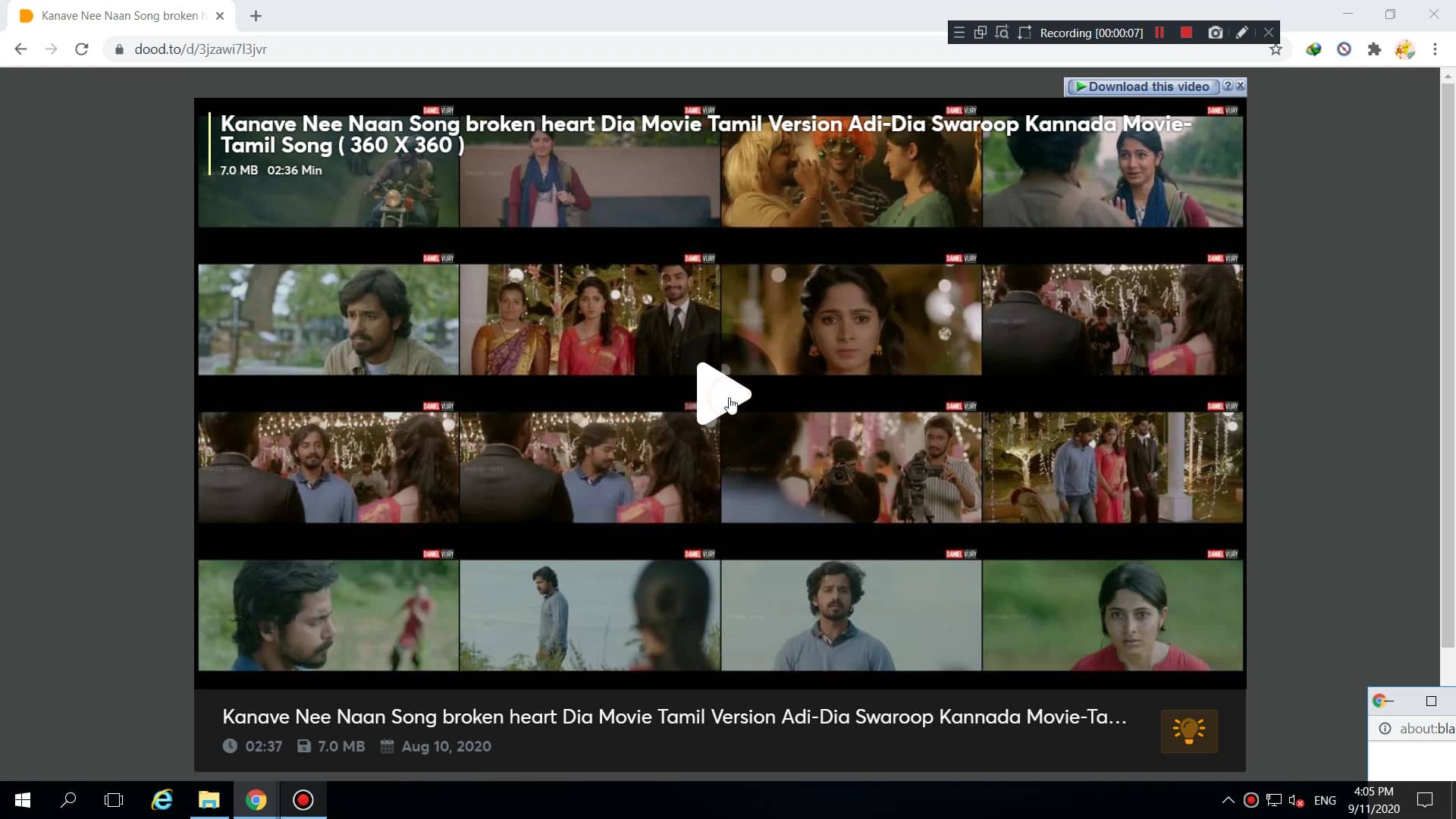Reload the current page
The width and height of the screenshot is (1456, 819).
coord(82,49)
